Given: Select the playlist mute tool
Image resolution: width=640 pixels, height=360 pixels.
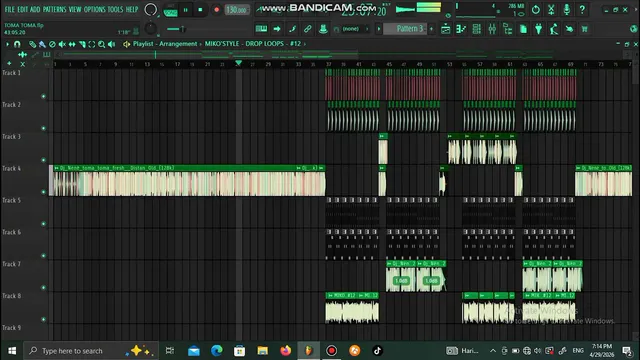Looking at the screenshot, I should [x=62, y=44].
